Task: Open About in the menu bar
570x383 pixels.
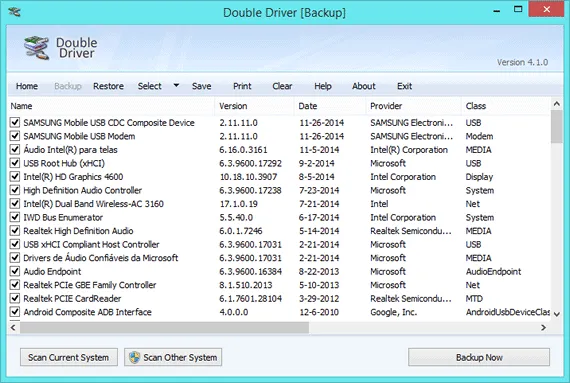Action: point(364,86)
